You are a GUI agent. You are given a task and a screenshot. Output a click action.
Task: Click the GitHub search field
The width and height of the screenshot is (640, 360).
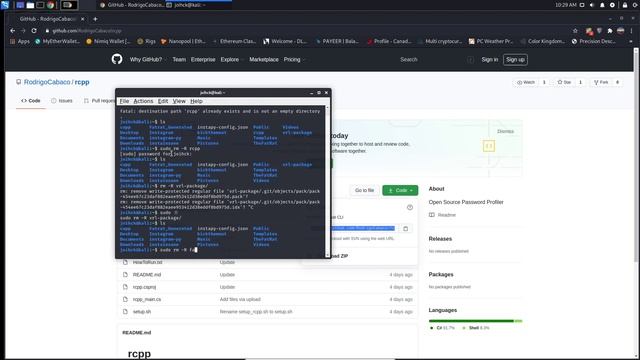tap(435, 59)
